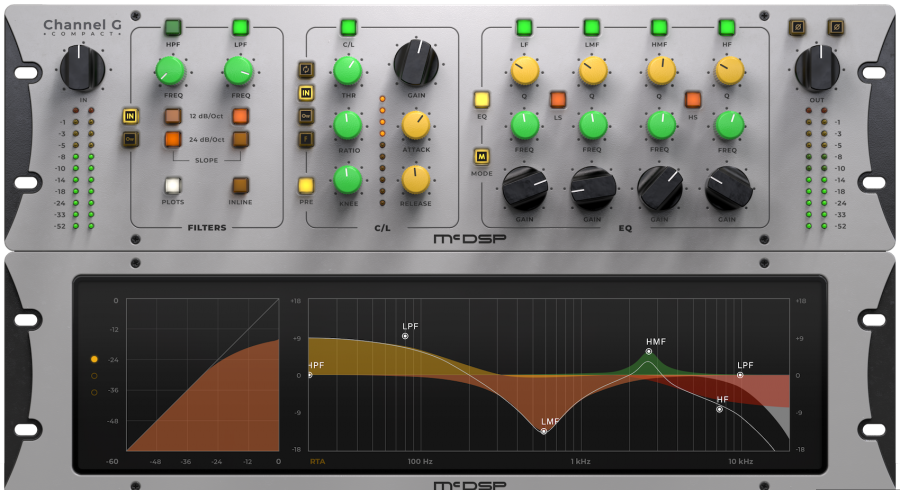This screenshot has width=900, height=490.
Task: Click the M icon above MODE label
Action: [482, 157]
